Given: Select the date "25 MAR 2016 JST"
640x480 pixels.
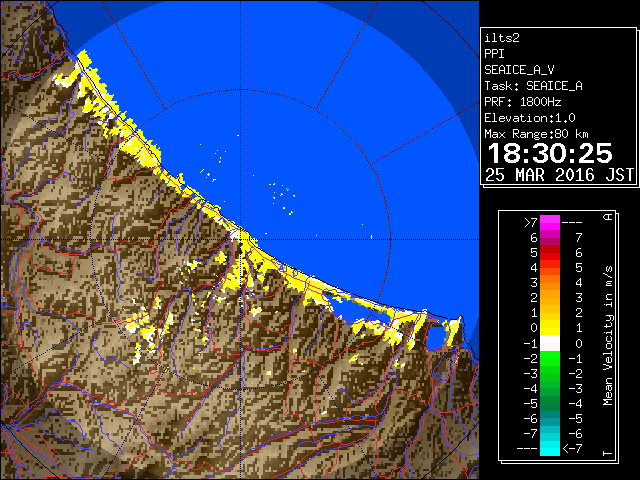Looking at the screenshot, I should 559,175.
